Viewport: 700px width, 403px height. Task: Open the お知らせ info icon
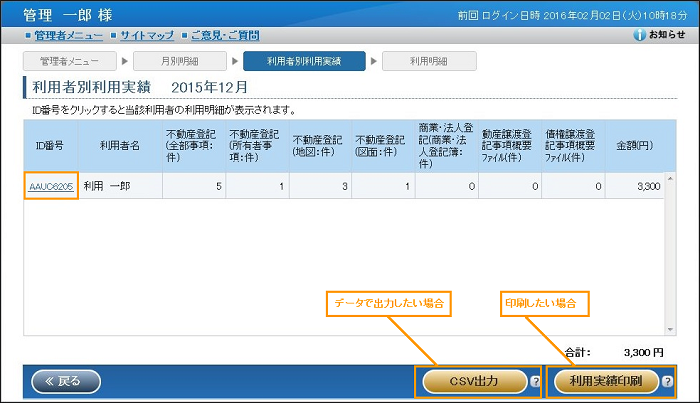click(639, 35)
